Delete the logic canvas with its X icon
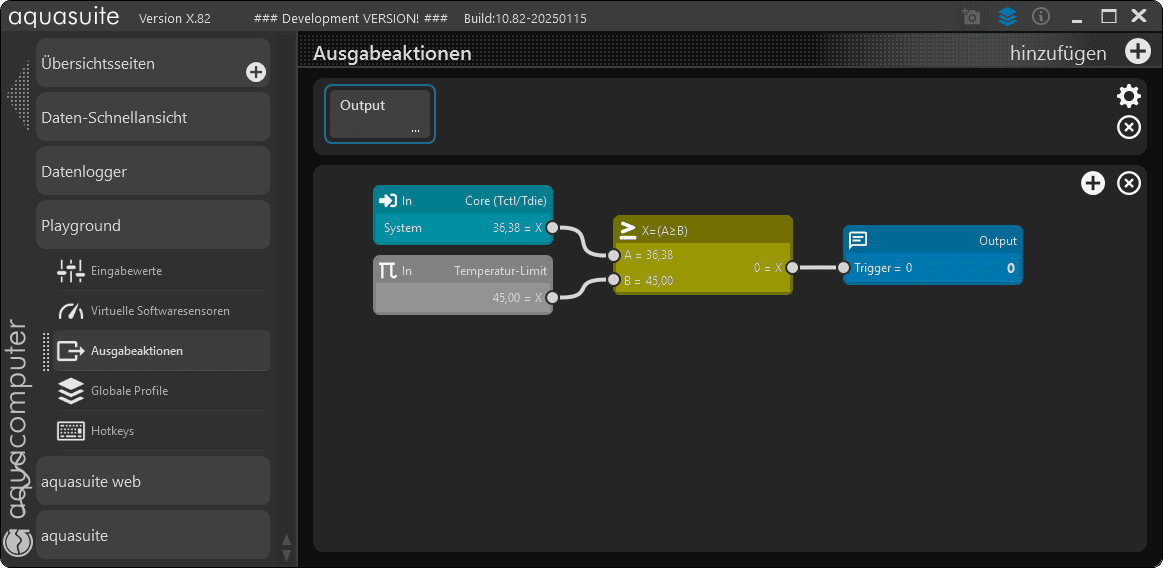This screenshot has height=568, width=1163. click(x=1129, y=183)
